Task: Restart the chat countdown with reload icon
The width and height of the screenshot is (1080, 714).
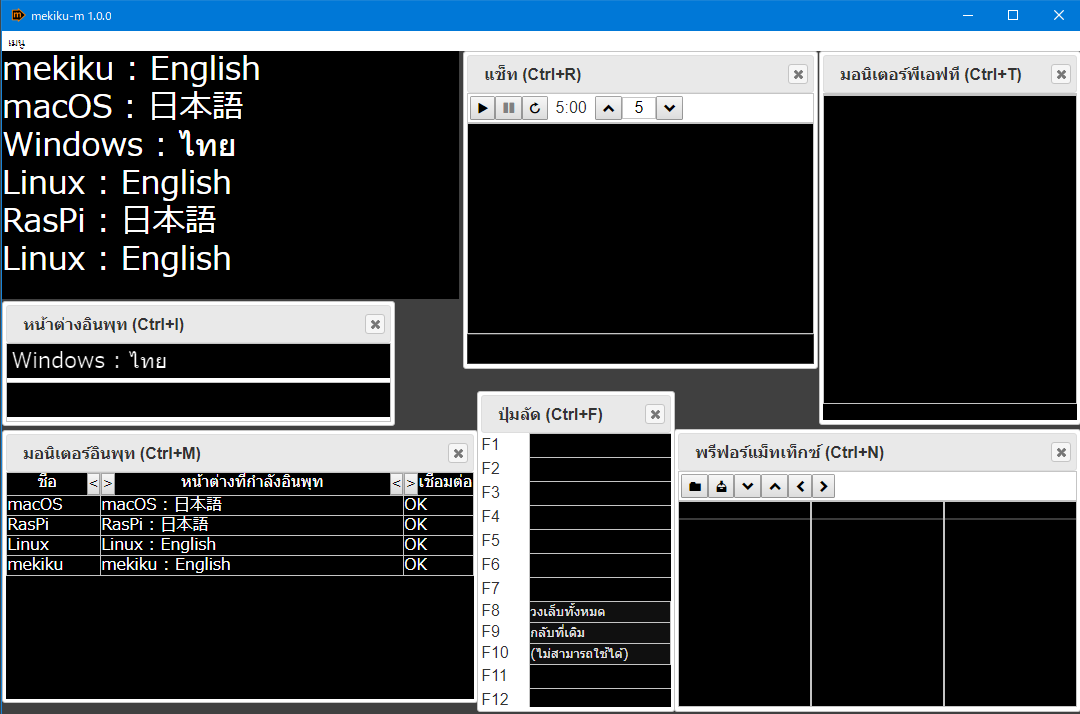Action: coord(534,107)
